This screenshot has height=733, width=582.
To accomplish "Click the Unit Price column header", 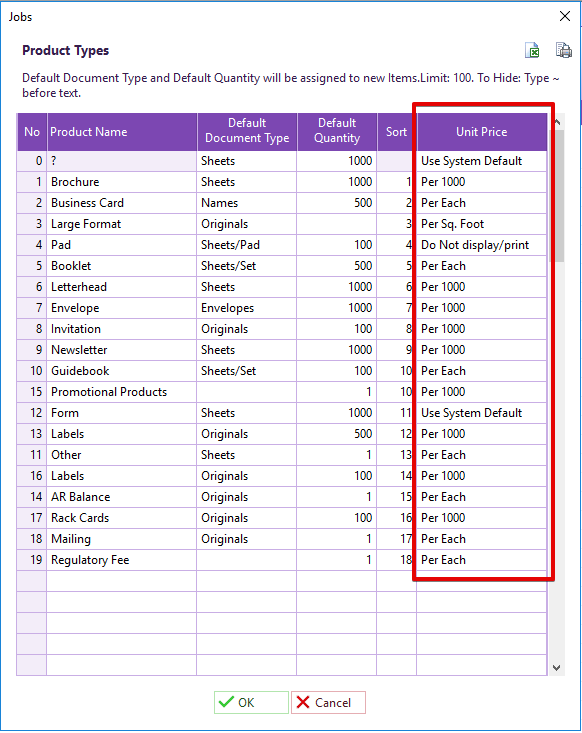I will coord(481,132).
